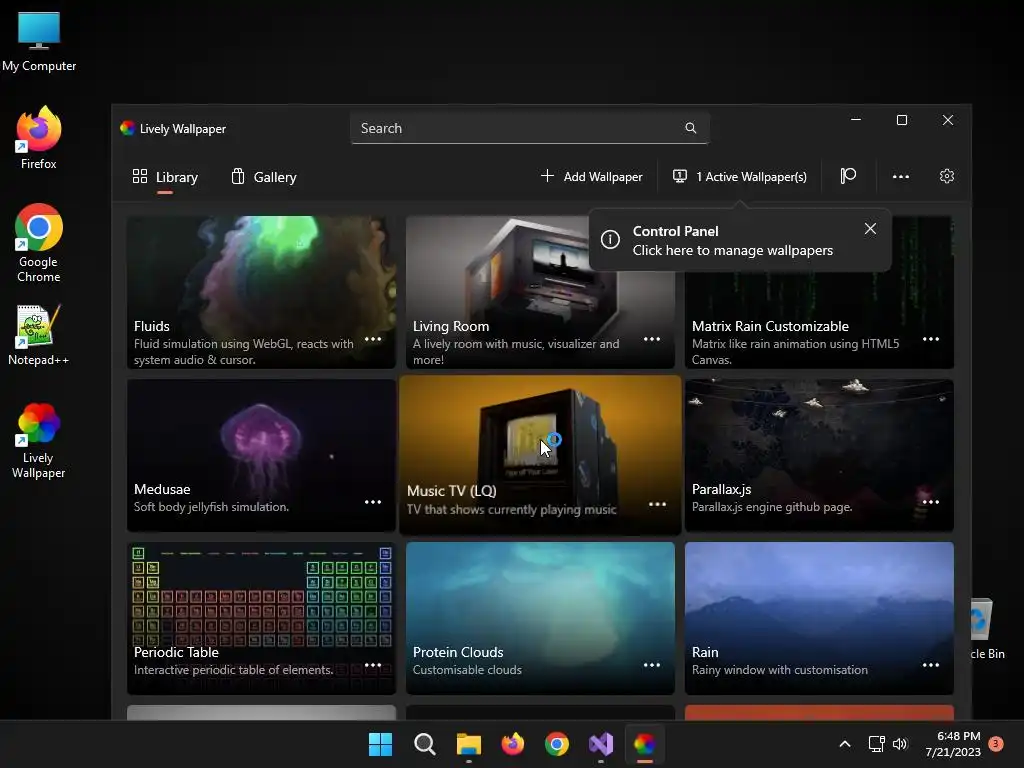This screenshot has width=1024, height=768.
Task: Open options menu for Rain wallpaper
Action: (x=931, y=665)
